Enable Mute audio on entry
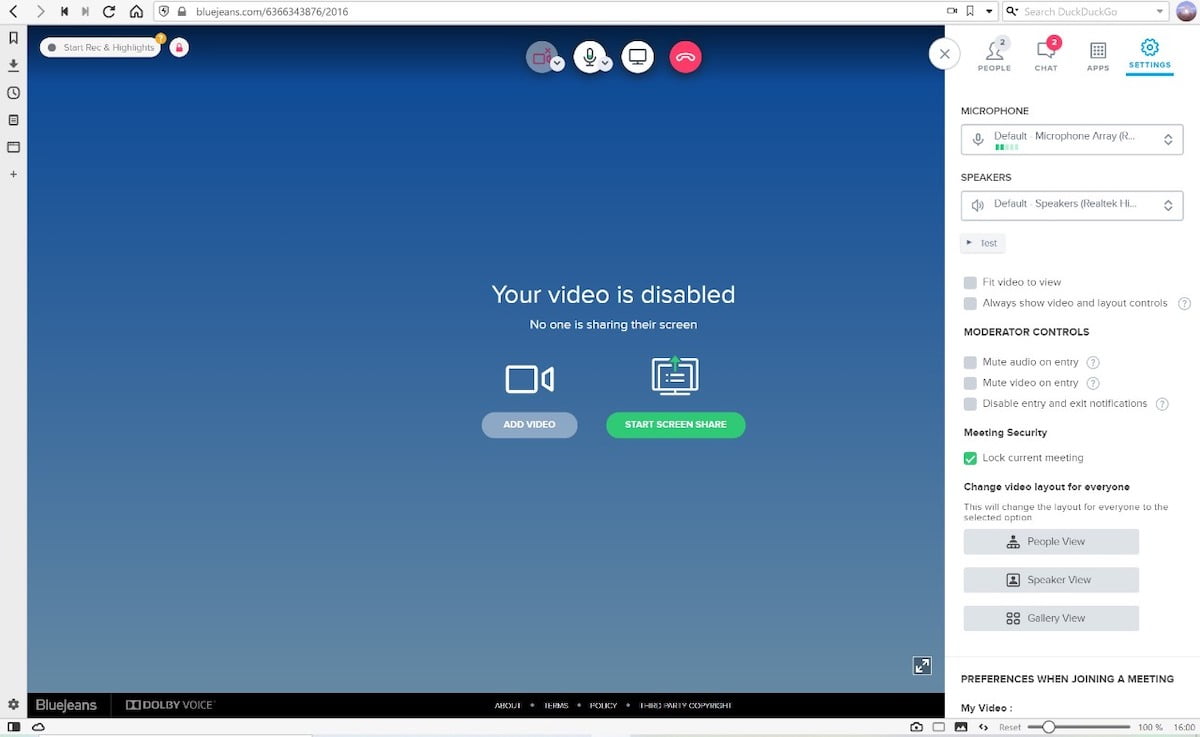This screenshot has width=1200, height=737. 970,362
